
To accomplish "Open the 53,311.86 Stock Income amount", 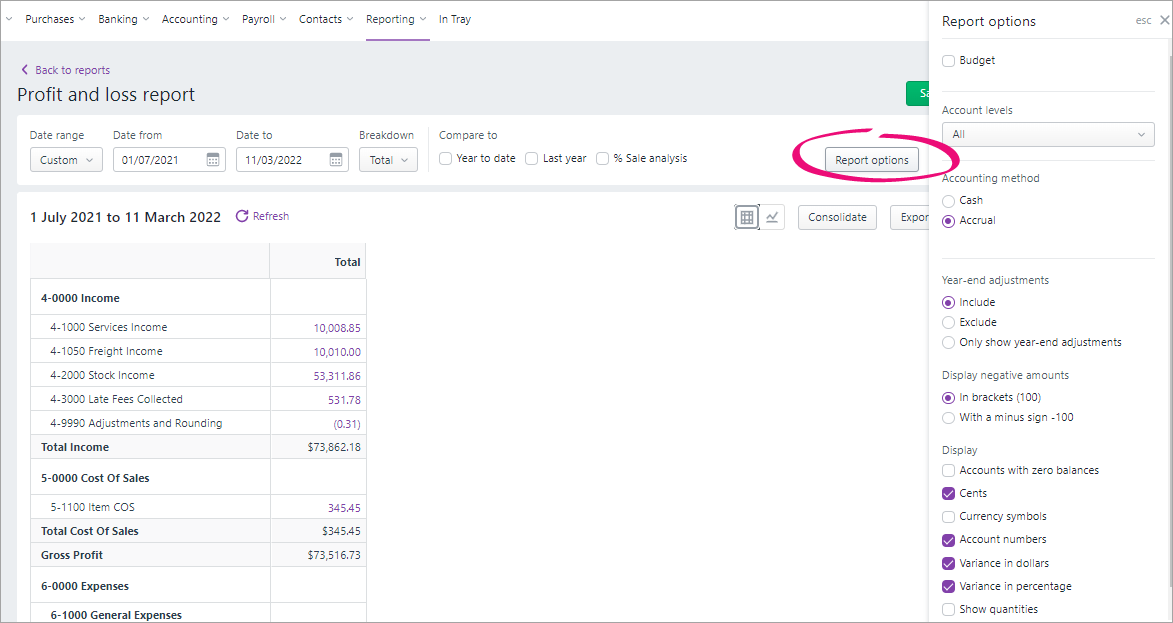I will 337,376.
